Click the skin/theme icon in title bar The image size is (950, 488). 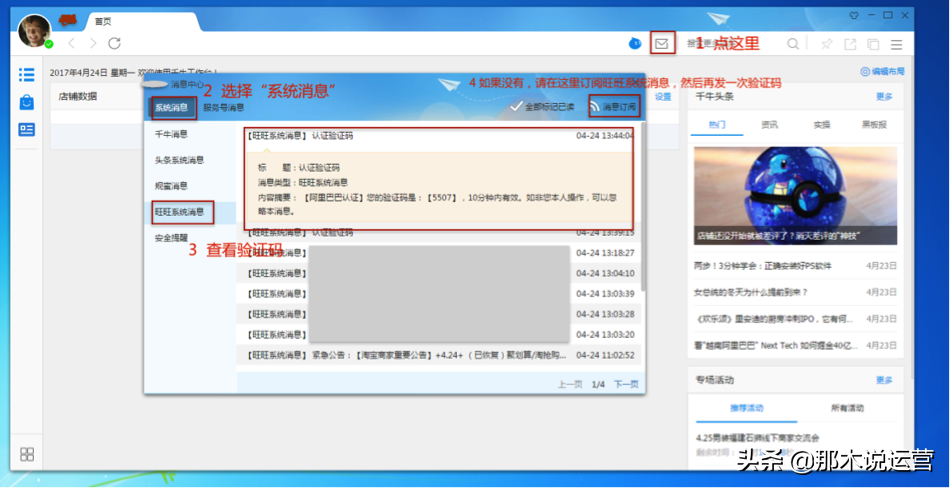[855, 15]
